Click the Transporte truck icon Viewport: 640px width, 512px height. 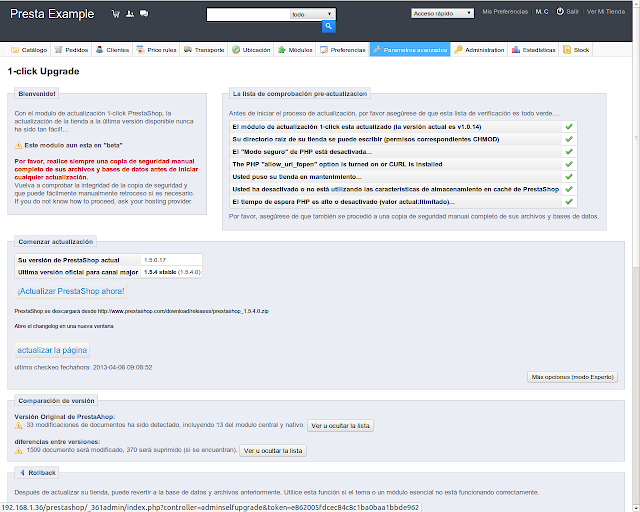[188, 50]
